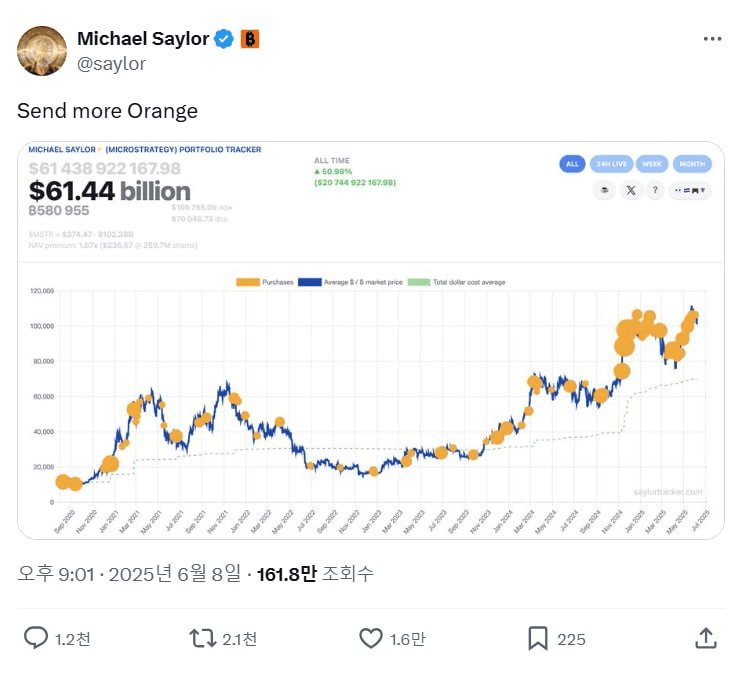The image size is (744, 676).
Task: Open the @saylor handle link
Action: [112, 64]
